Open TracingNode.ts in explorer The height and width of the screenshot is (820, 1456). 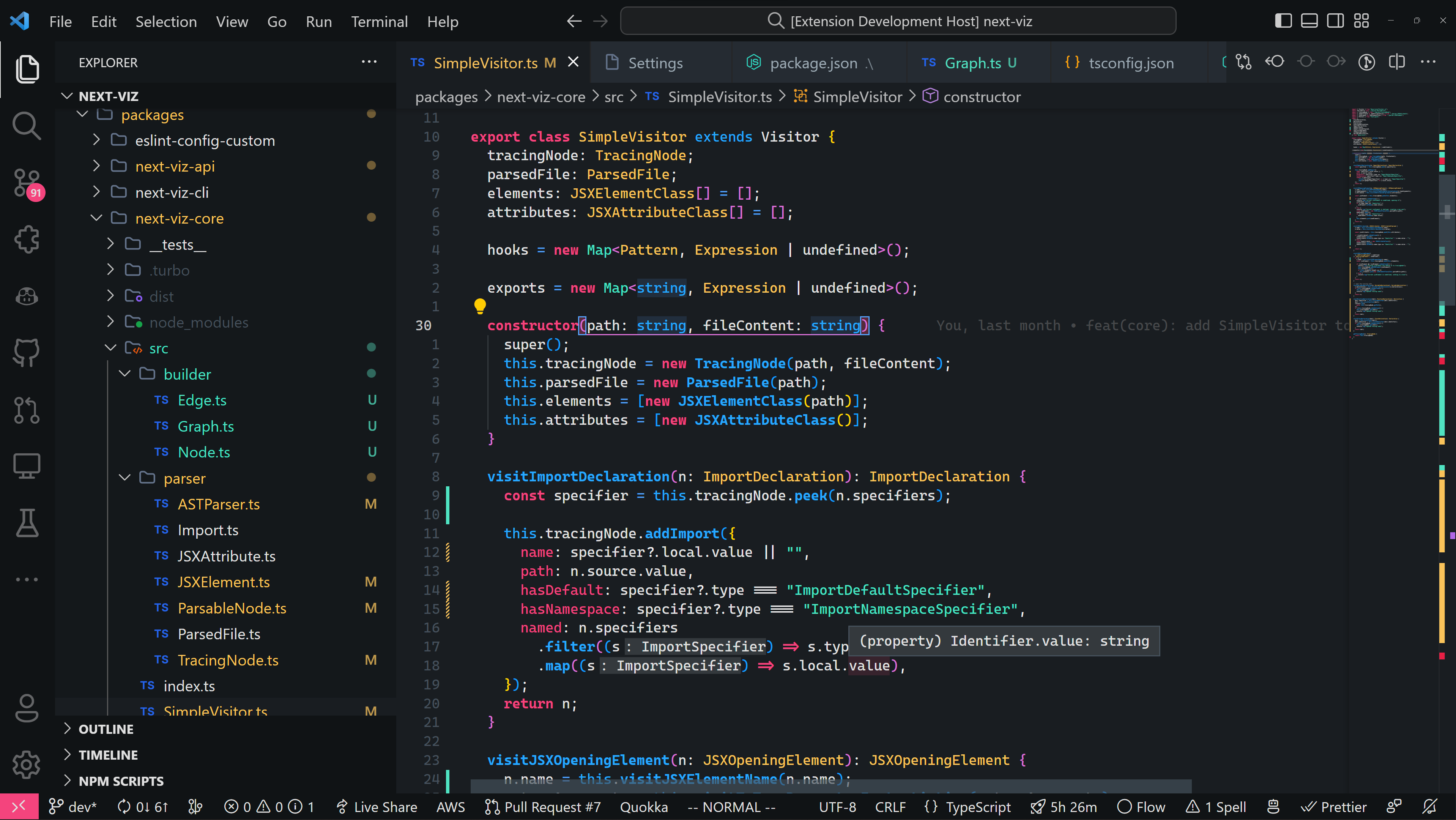click(226, 660)
